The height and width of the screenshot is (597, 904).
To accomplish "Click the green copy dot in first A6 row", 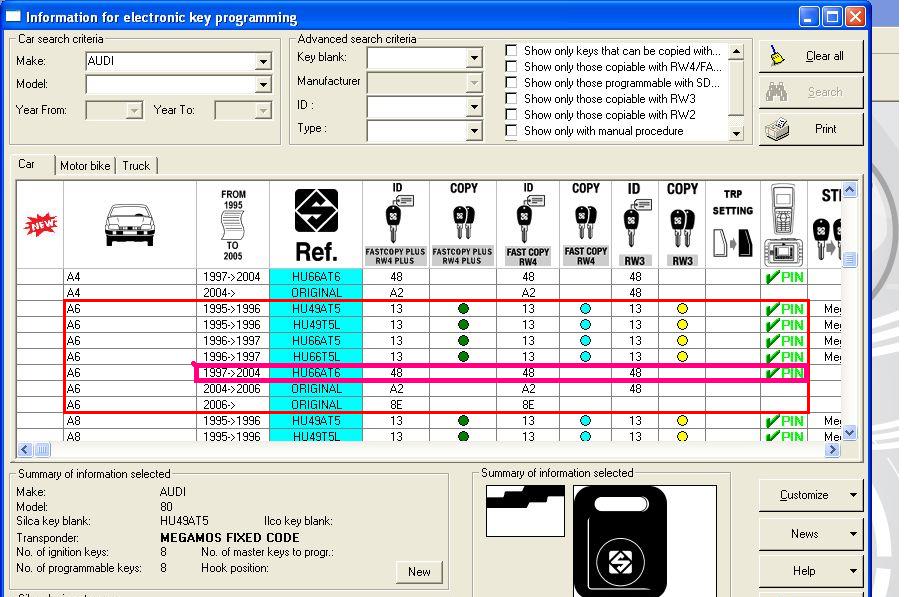I will click(x=463, y=309).
